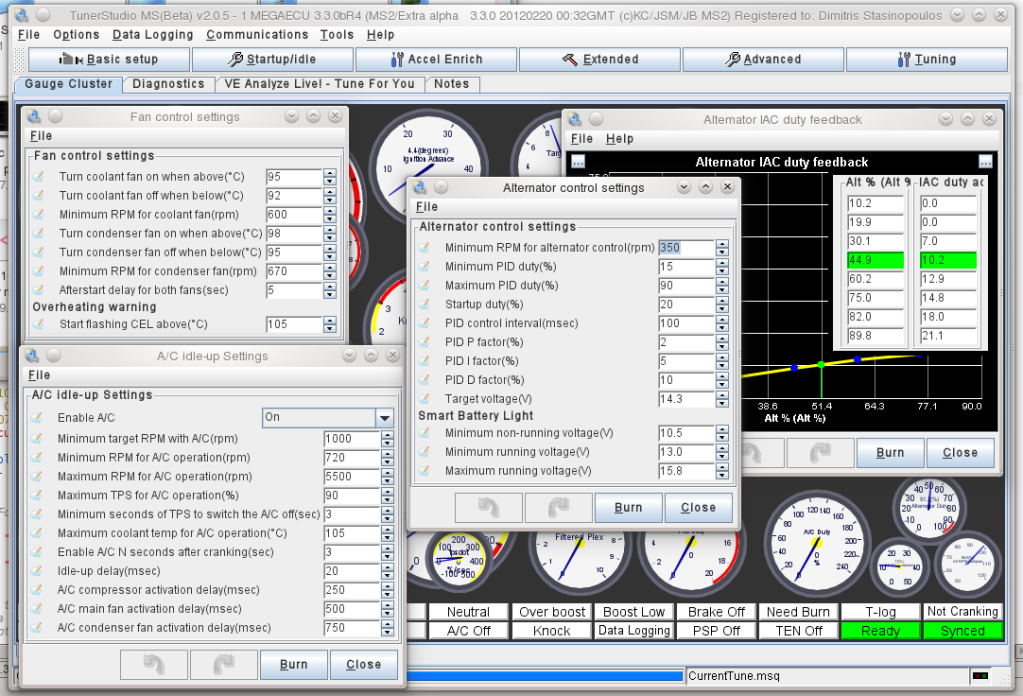Open the top-left ellipsis icon on feedback graph
1023x696 pixels.
(578, 162)
